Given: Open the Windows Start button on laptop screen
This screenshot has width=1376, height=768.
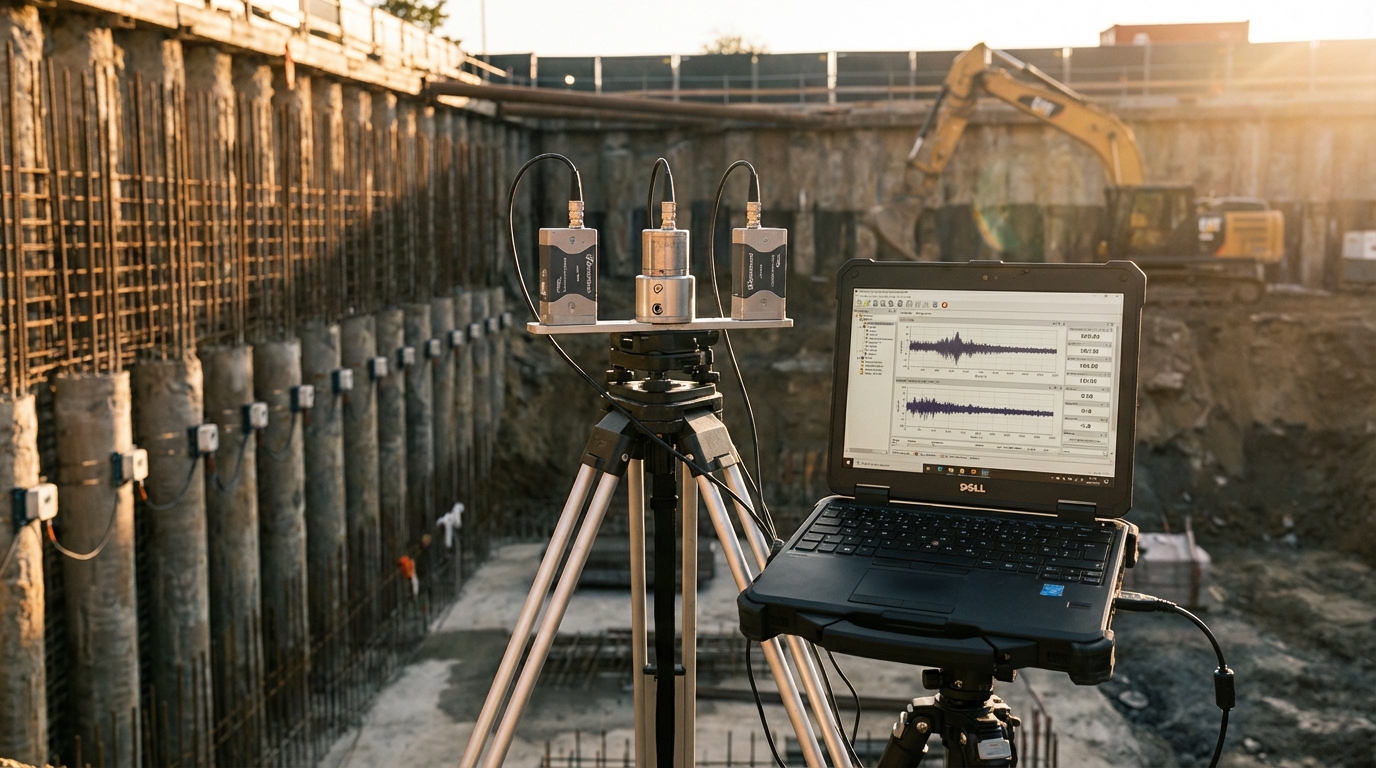Looking at the screenshot, I should (848, 462).
